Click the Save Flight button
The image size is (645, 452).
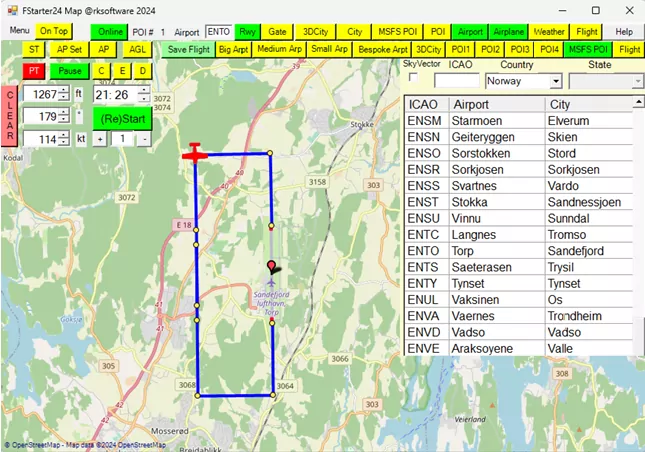(188, 49)
